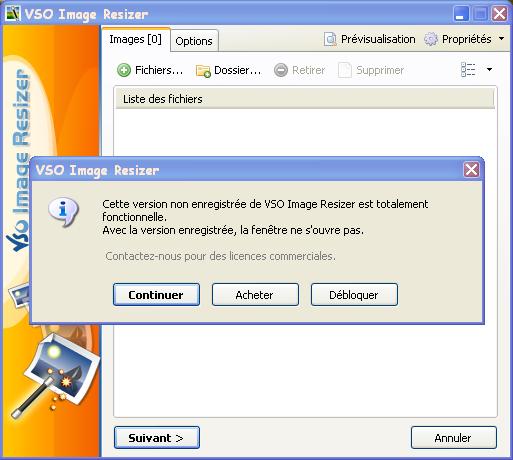513x460 pixels.
Task: Switch to the Options tab
Action: tap(194, 41)
